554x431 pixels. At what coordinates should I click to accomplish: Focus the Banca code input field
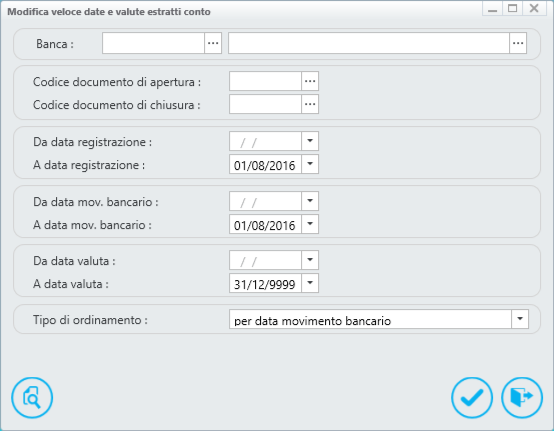[x=153, y=43]
